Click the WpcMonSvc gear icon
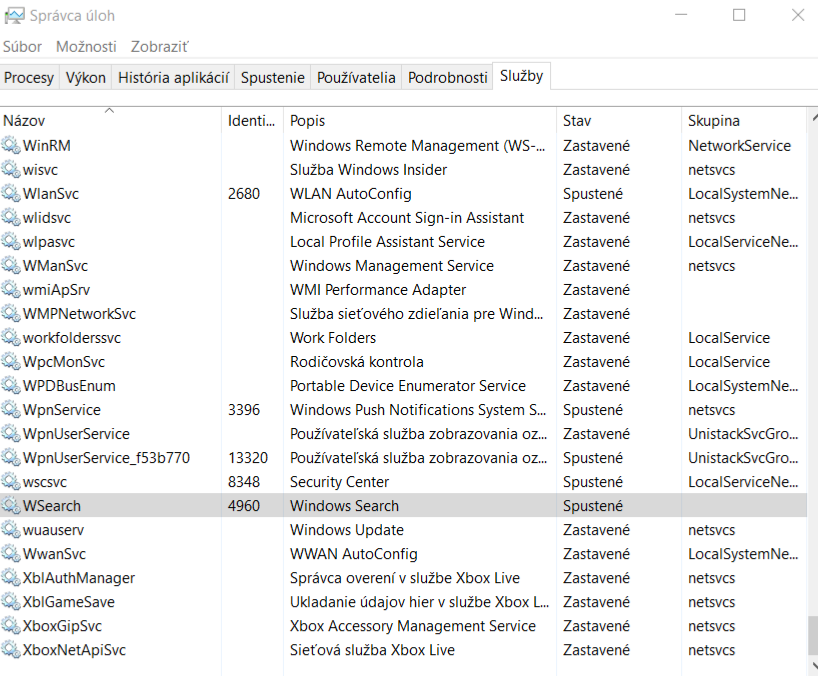The image size is (818, 676). click(10, 361)
